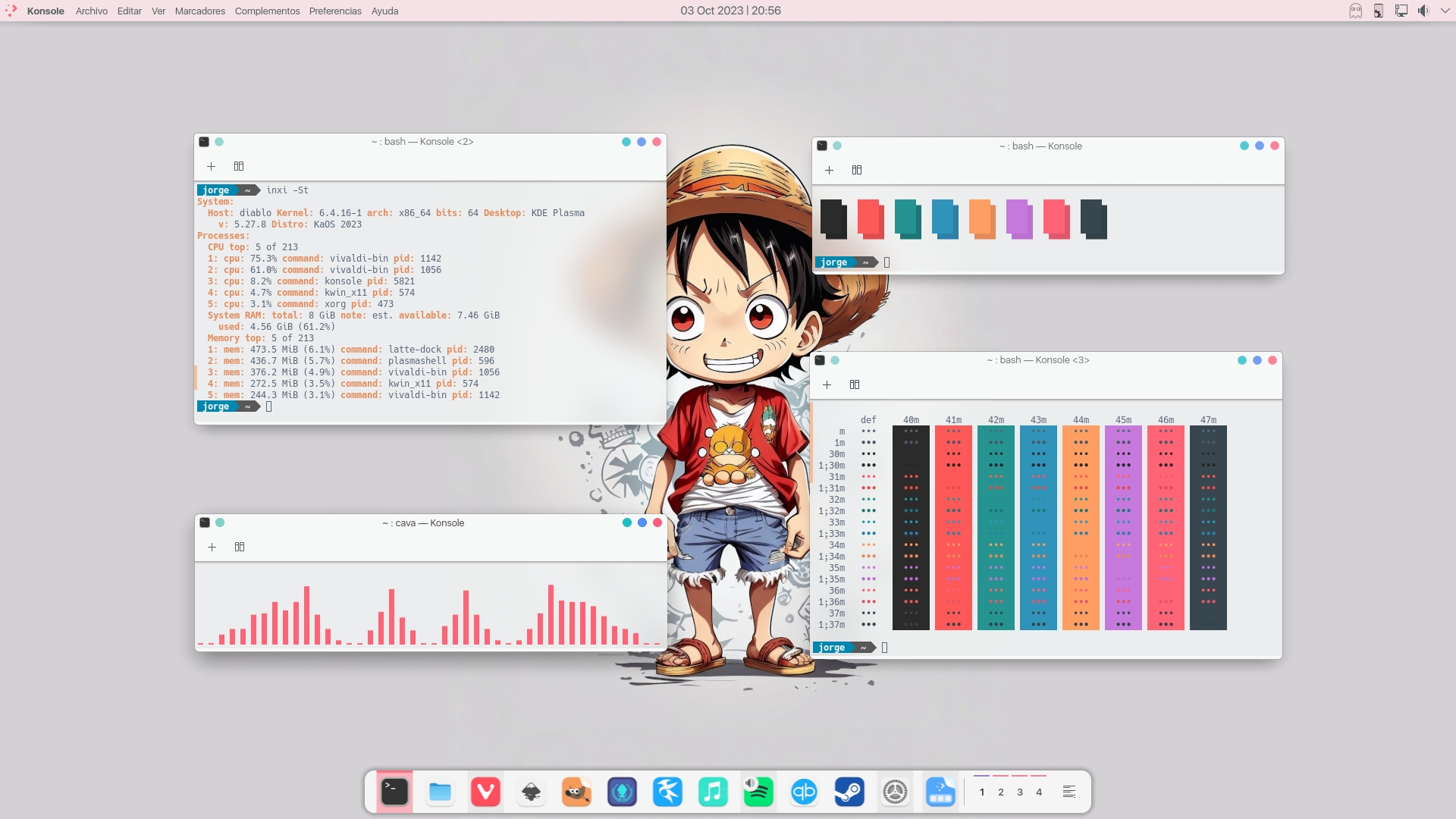Screen dimensions: 1456x819
Task: Open the wired network tray icon
Action: click(x=1401, y=11)
